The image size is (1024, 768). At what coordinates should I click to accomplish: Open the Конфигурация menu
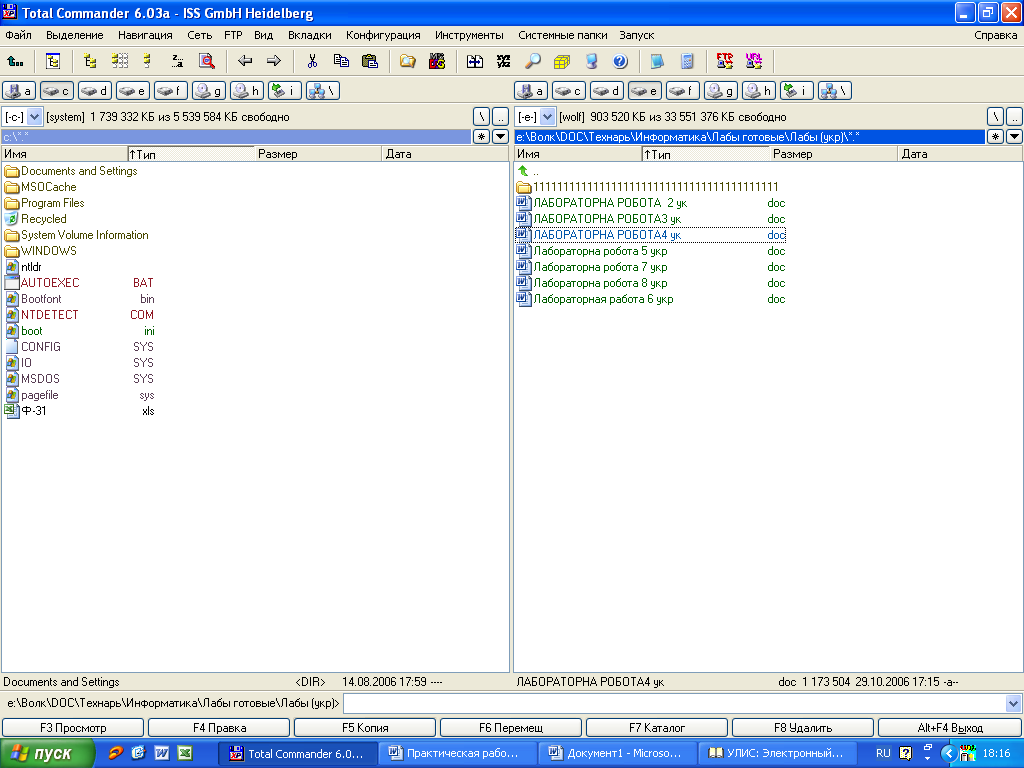point(383,35)
